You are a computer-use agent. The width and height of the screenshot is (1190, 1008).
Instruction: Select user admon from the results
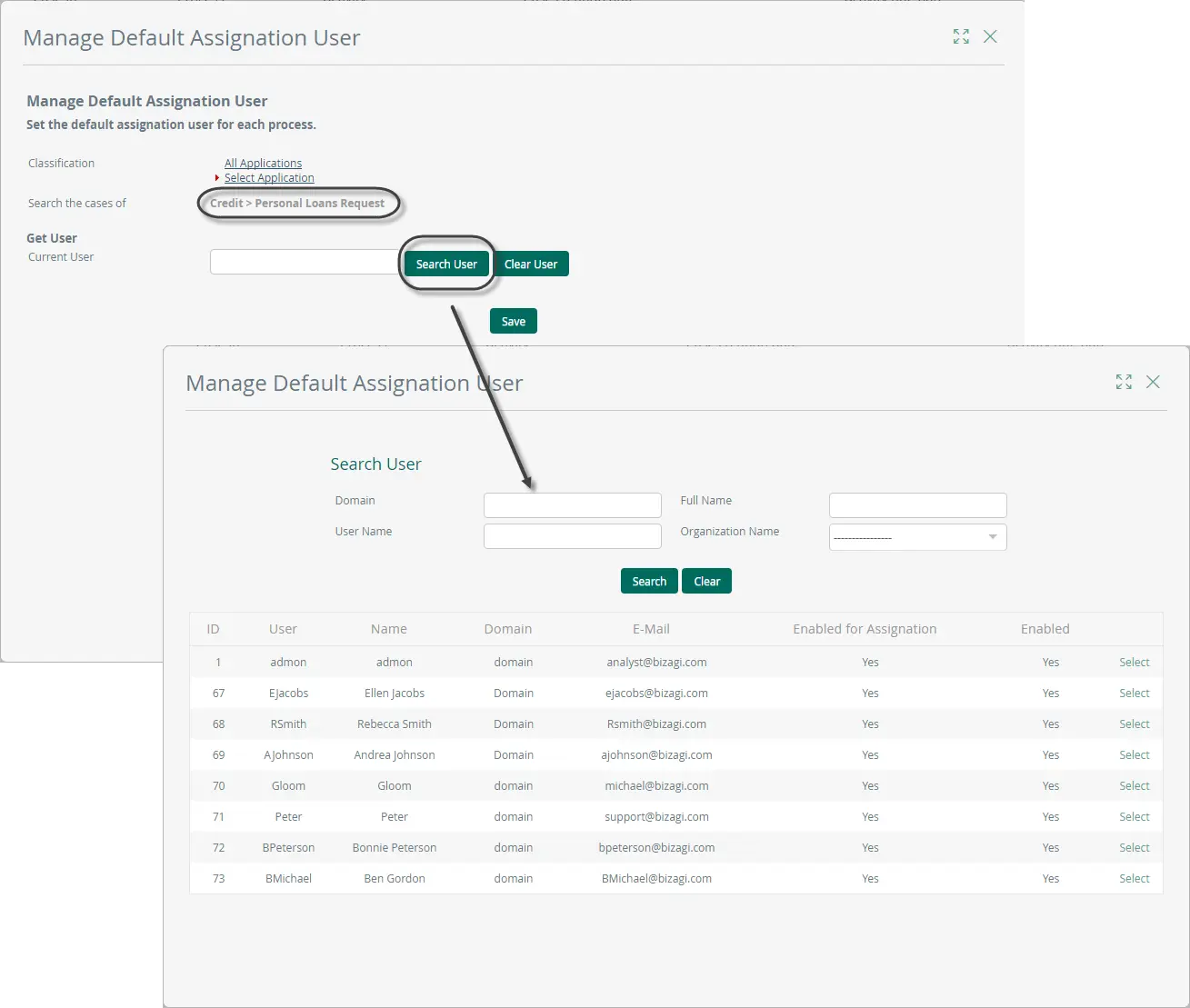click(x=1134, y=663)
